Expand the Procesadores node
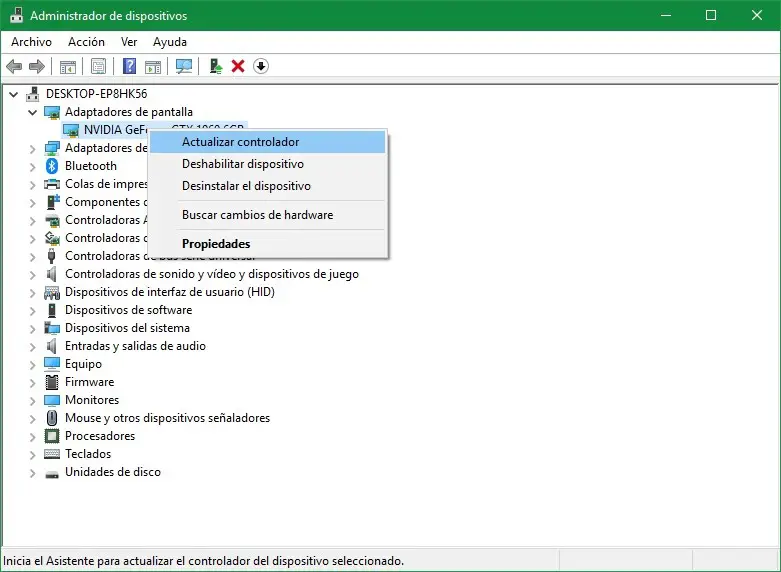 pyautogui.click(x=32, y=436)
